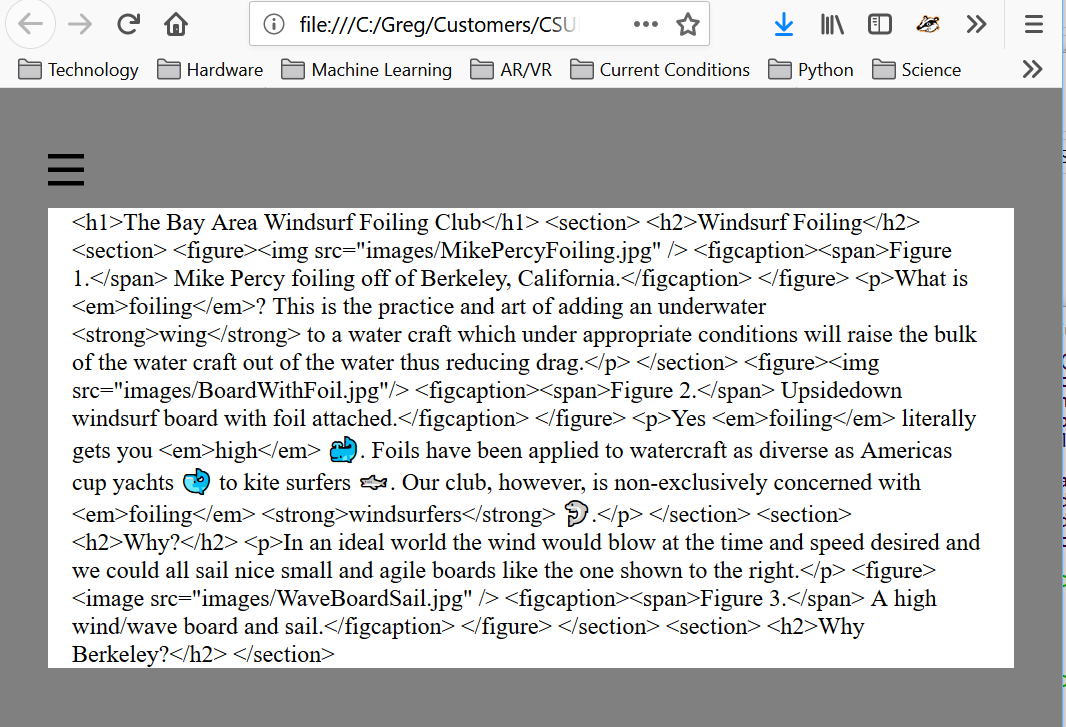Open the Firefox application hamburger menu
The image size is (1066, 727).
click(1034, 25)
